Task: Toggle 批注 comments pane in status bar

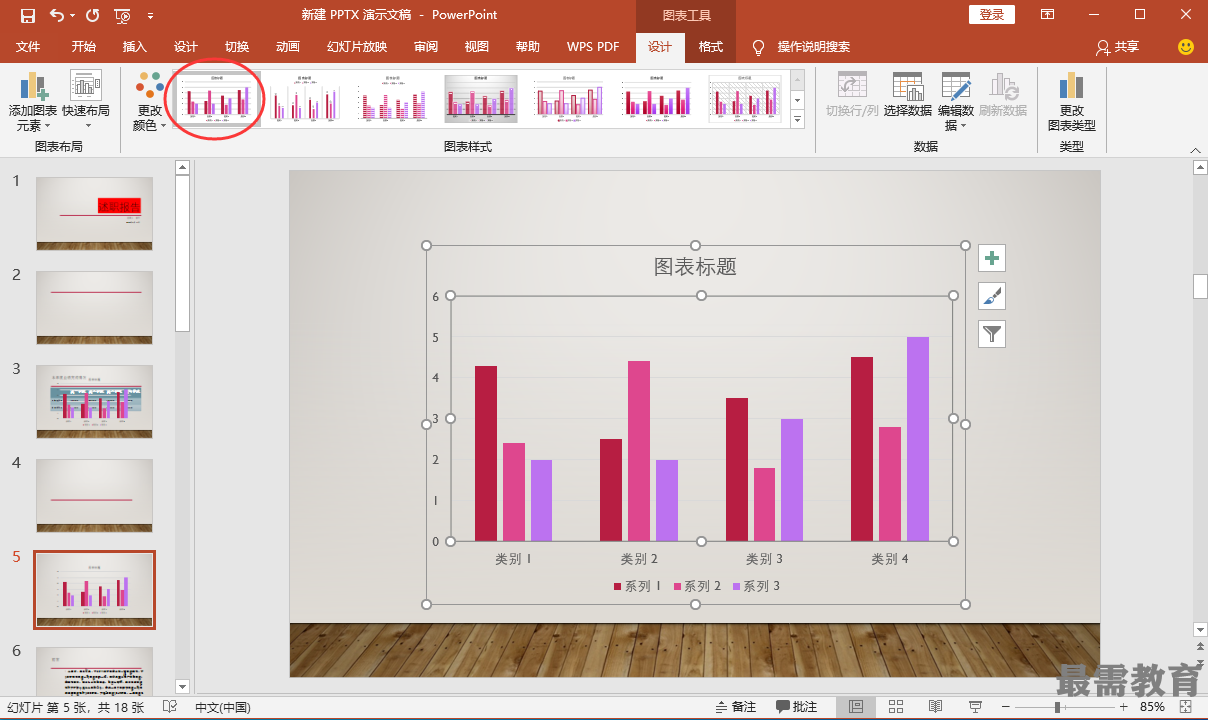Action: pos(796,707)
